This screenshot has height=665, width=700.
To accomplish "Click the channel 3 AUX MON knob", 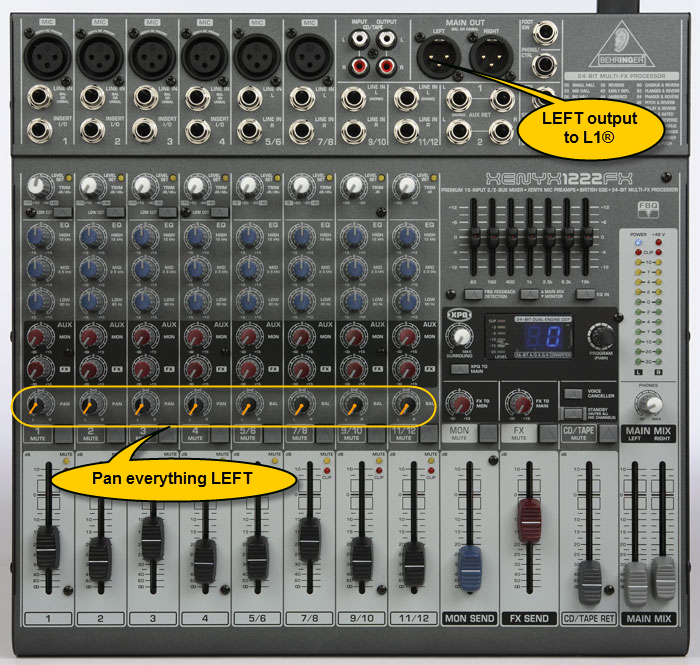I will [142, 340].
